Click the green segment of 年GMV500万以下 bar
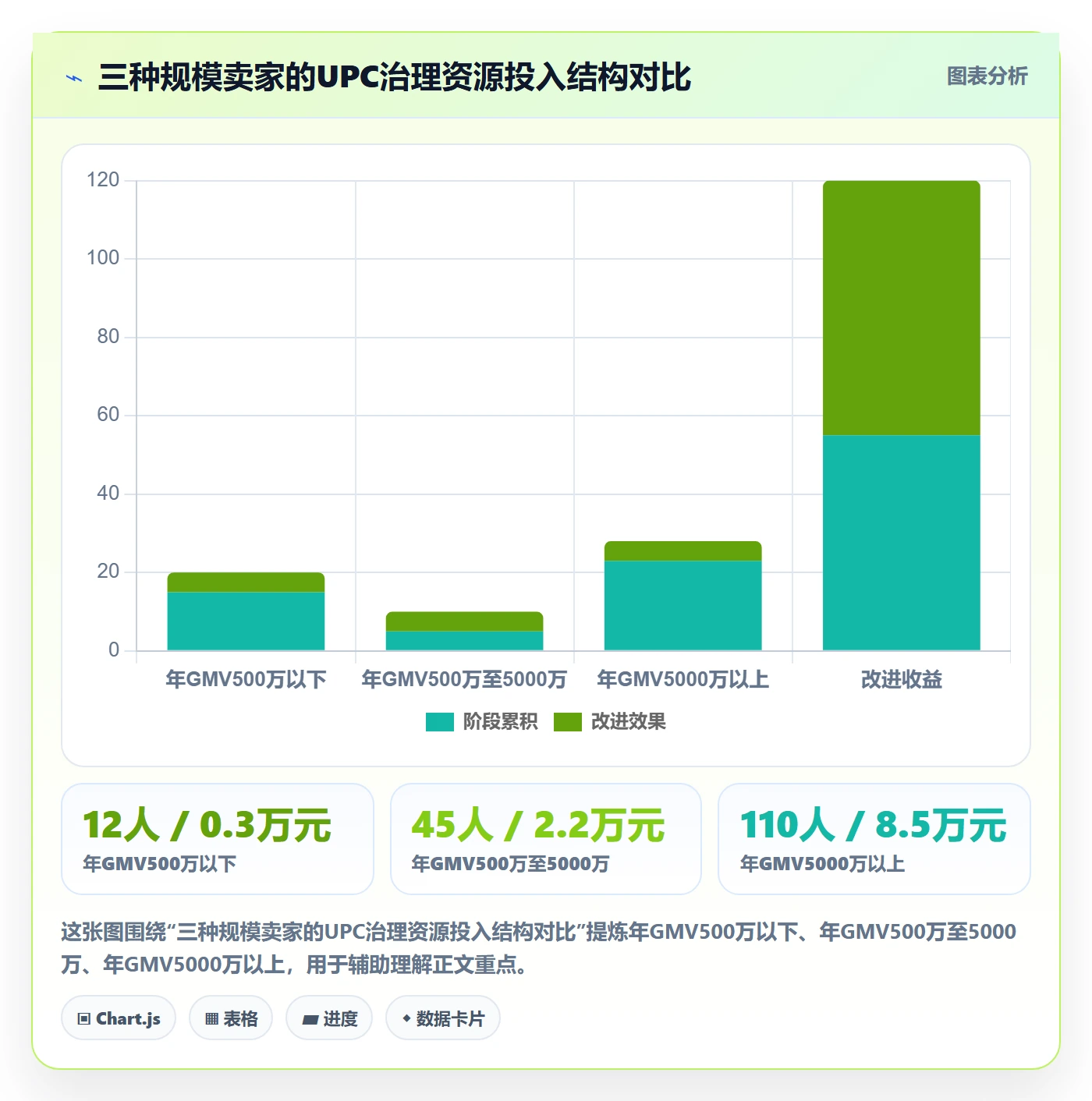Image resolution: width=1092 pixels, height=1101 pixels. click(246, 582)
